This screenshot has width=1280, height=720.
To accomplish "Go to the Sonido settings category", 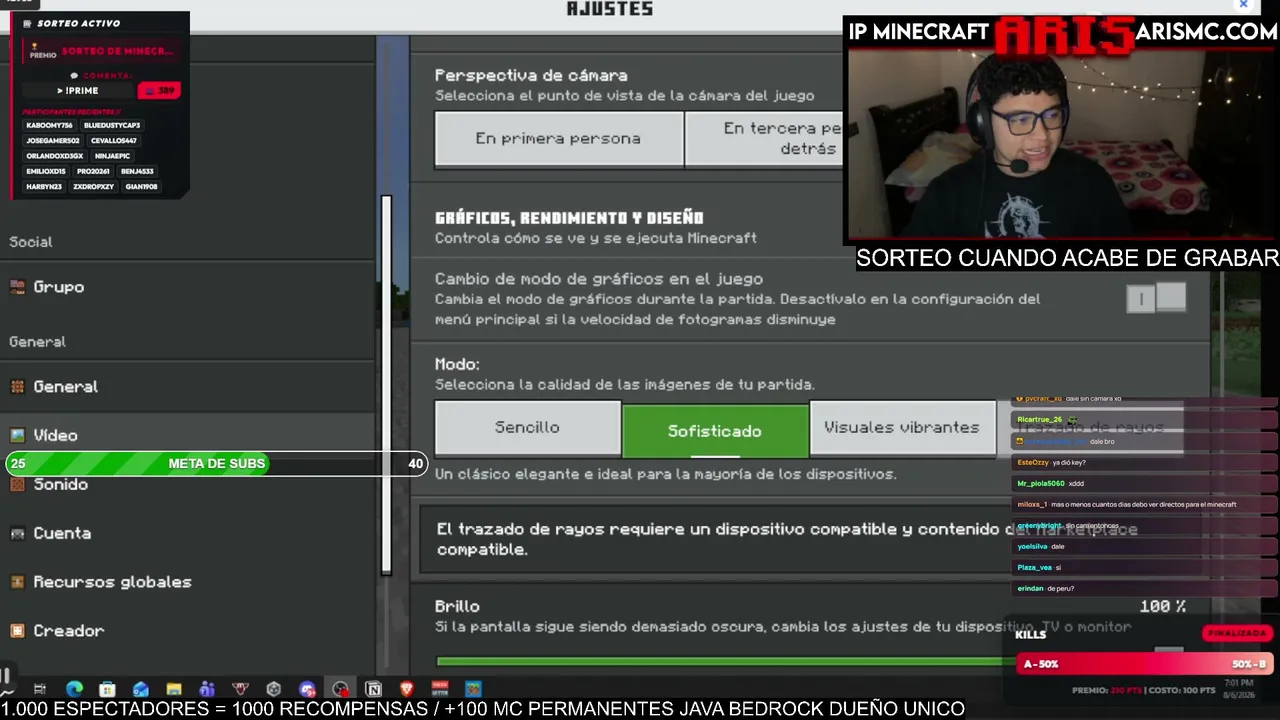I will pyautogui.click(x=188, y=484).
